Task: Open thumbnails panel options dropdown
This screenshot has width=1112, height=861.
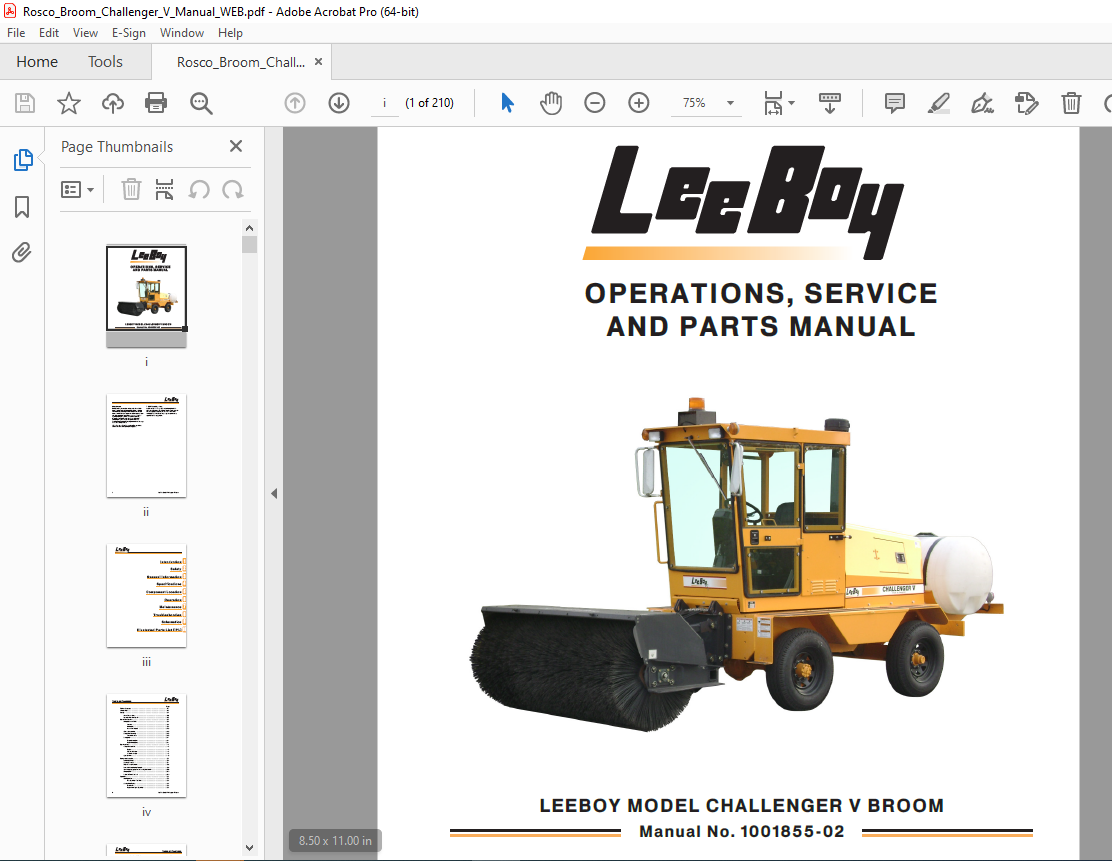Action: coord(77,189)
